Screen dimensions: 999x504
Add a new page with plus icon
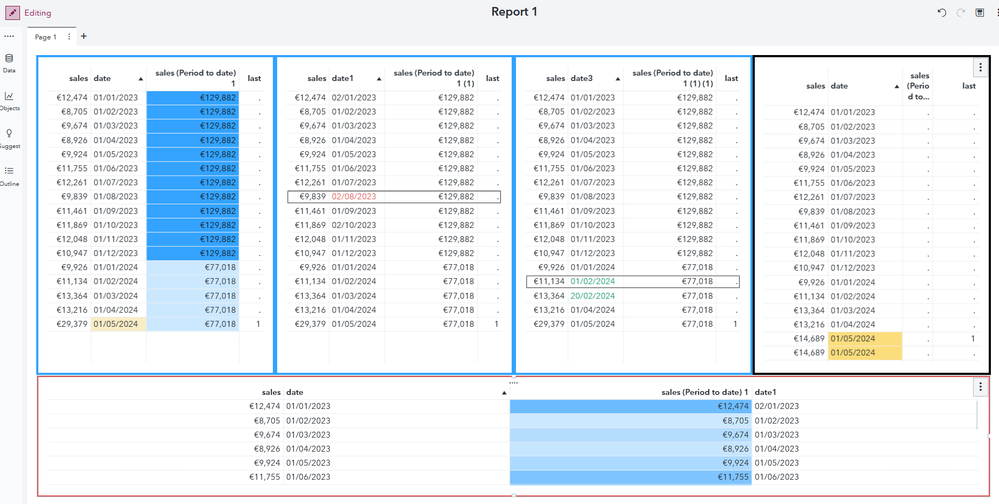(x=83, y=37)
